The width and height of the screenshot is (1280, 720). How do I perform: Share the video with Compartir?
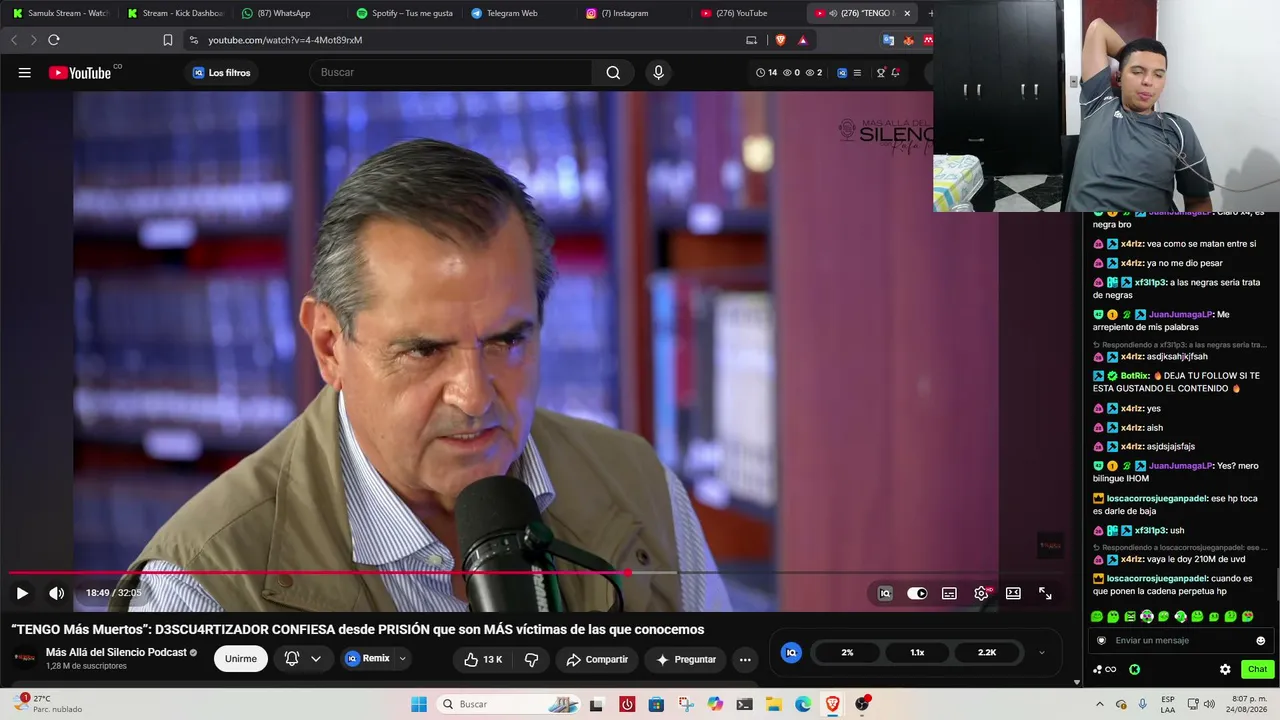tap(597, 659)
